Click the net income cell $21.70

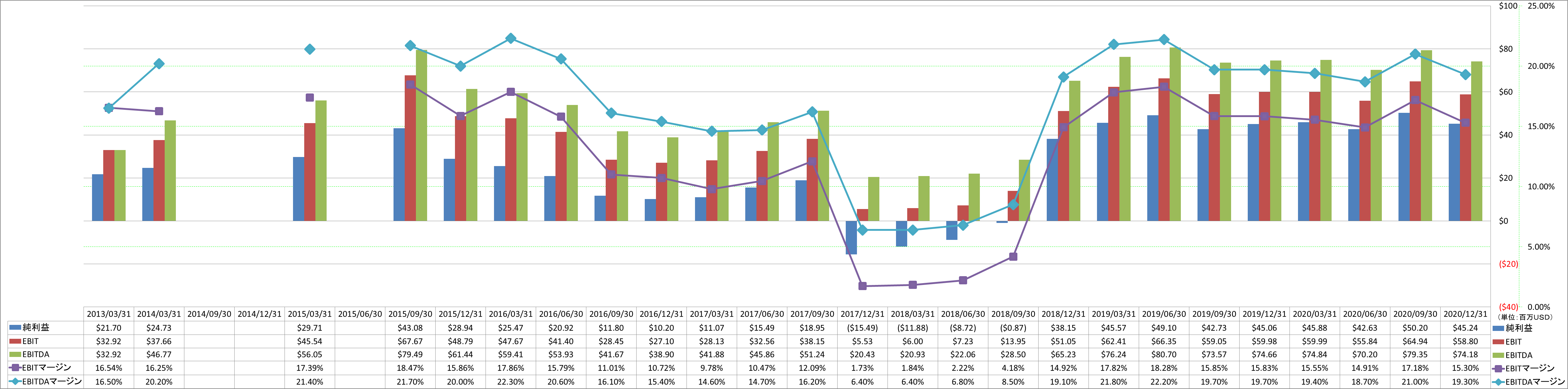pyautogui.click(x=109, y=328)
